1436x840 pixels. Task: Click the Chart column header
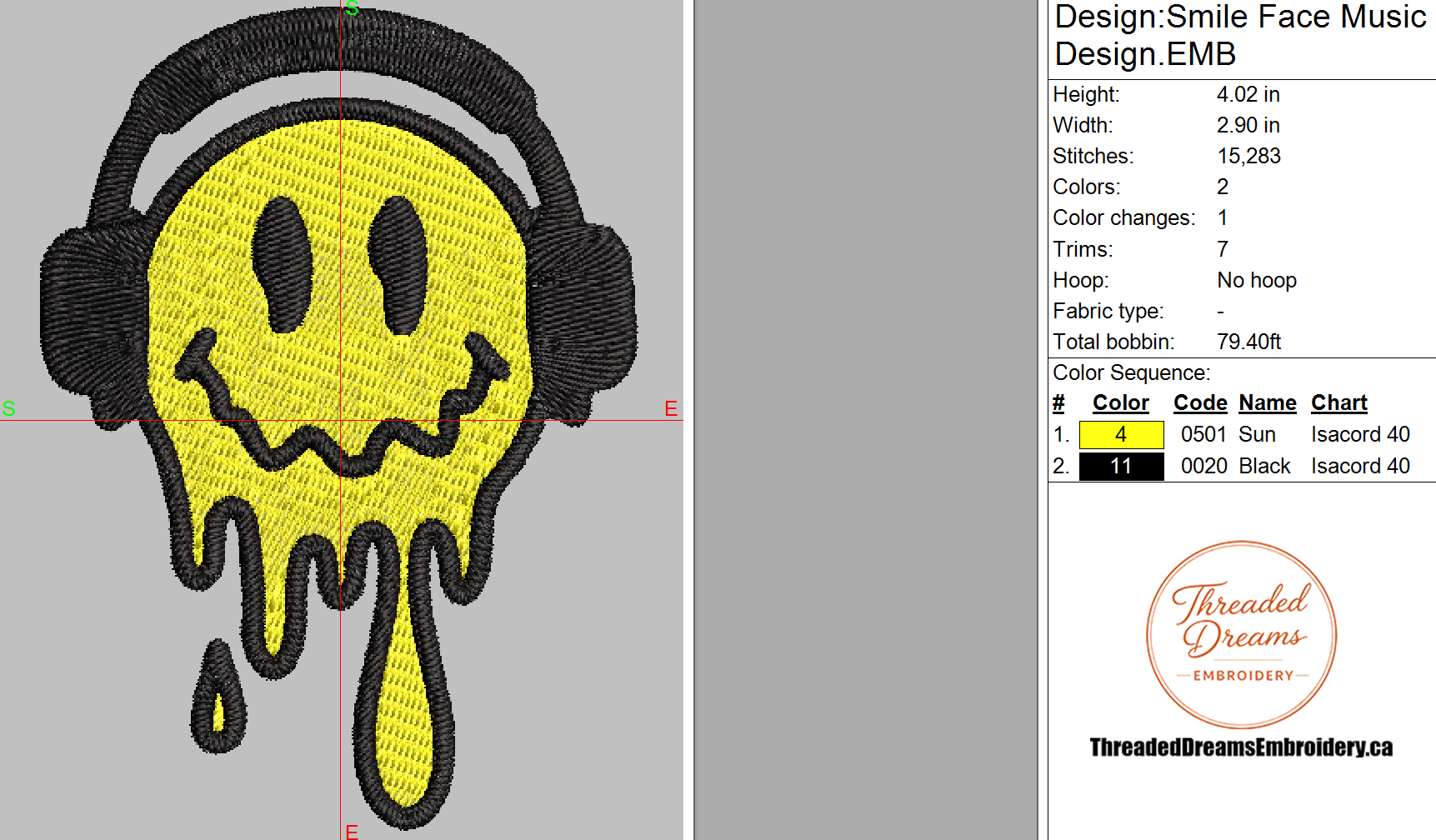[x=1339, y=403]
